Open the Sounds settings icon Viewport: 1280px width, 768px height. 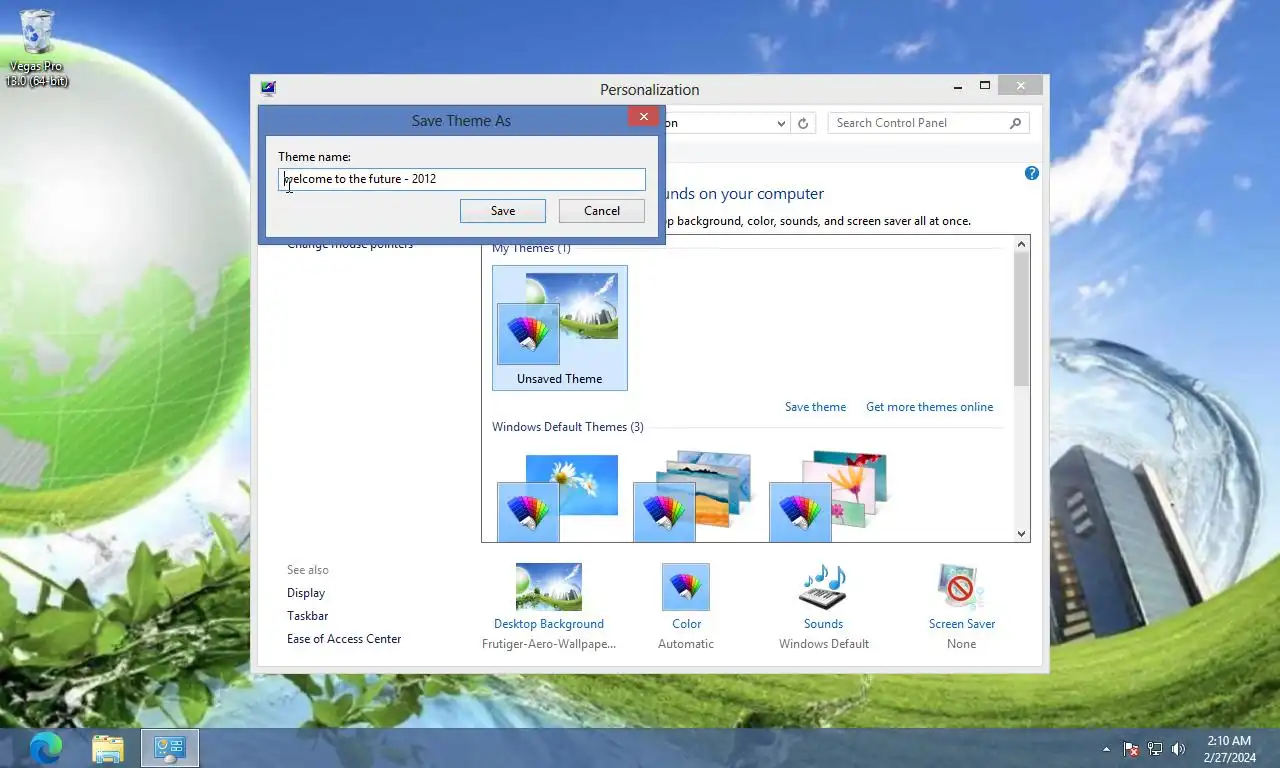click(x=823, y=587)
